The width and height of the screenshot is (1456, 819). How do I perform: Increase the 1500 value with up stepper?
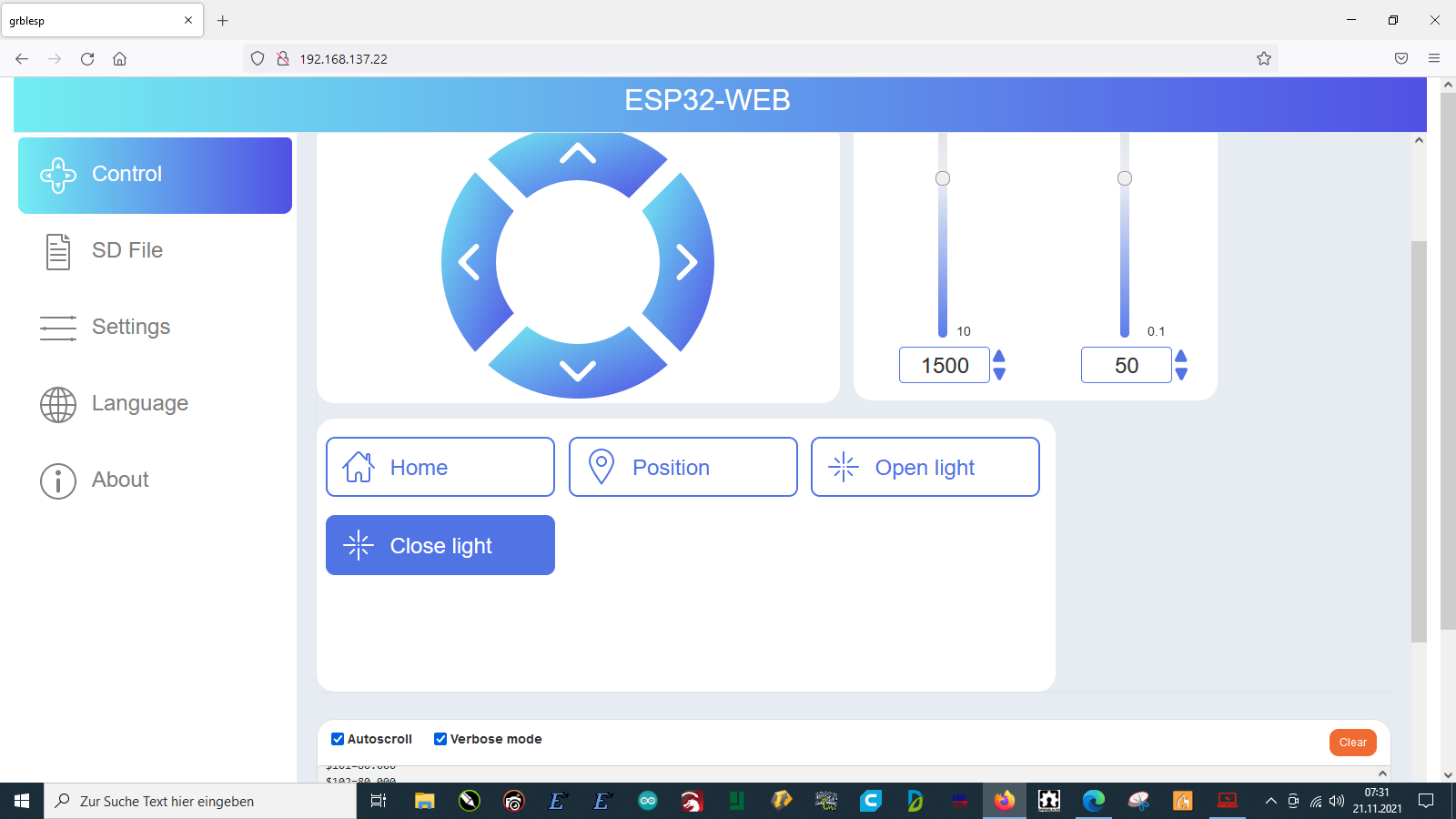pos(999,356)
